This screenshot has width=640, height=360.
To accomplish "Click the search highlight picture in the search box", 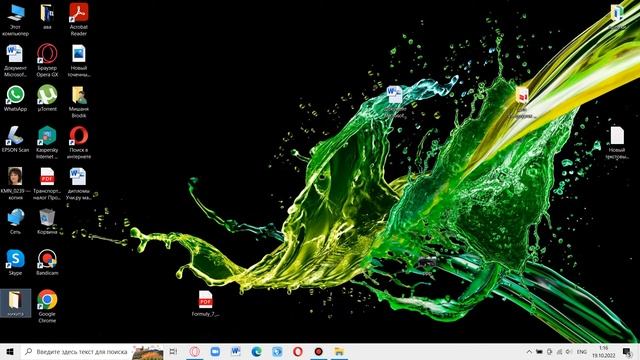I will [148, 352].
